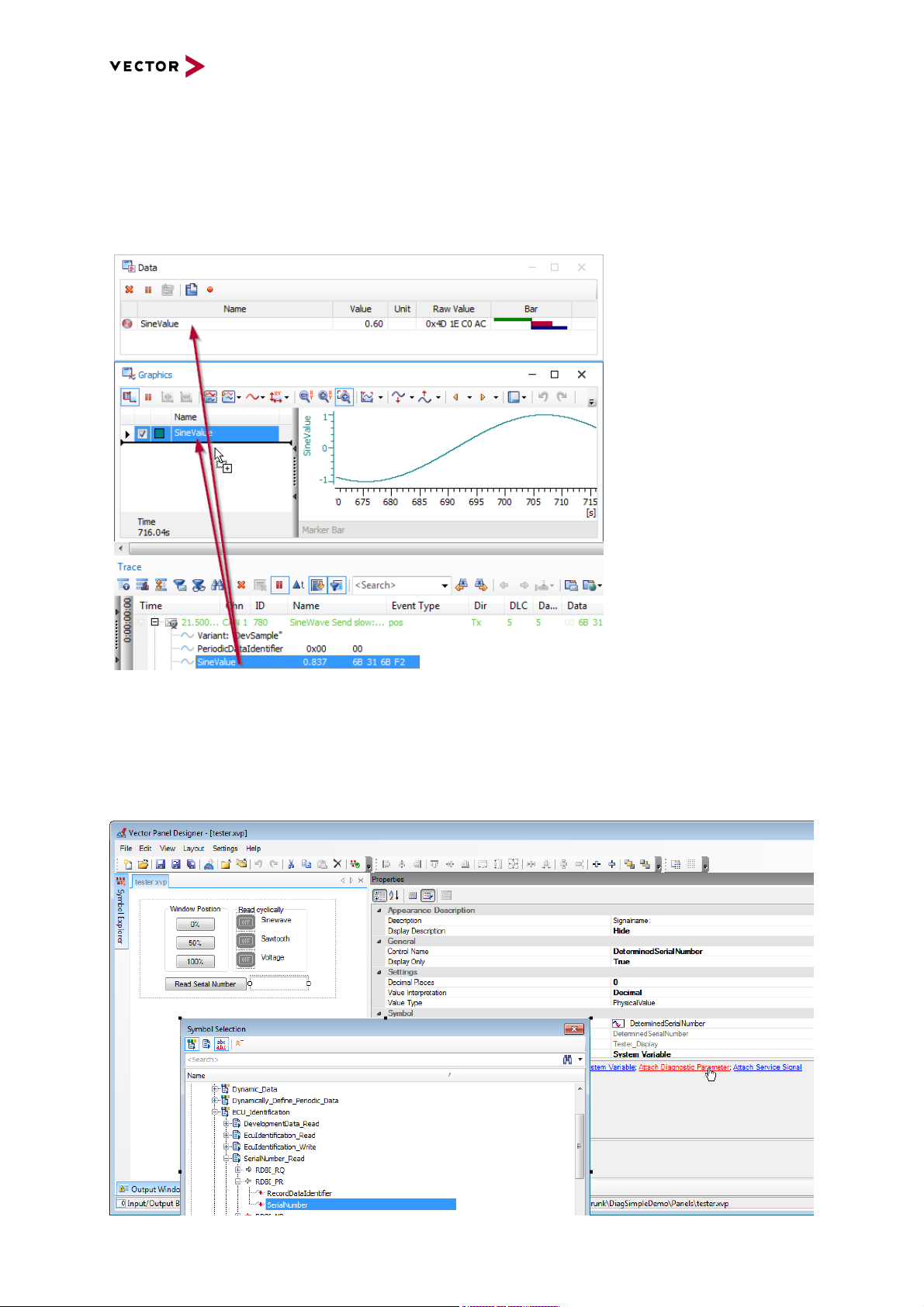This screenshot has height=1307, width=924.
Task: Click the delete (red X) icon in Data window
Action: 129,289
